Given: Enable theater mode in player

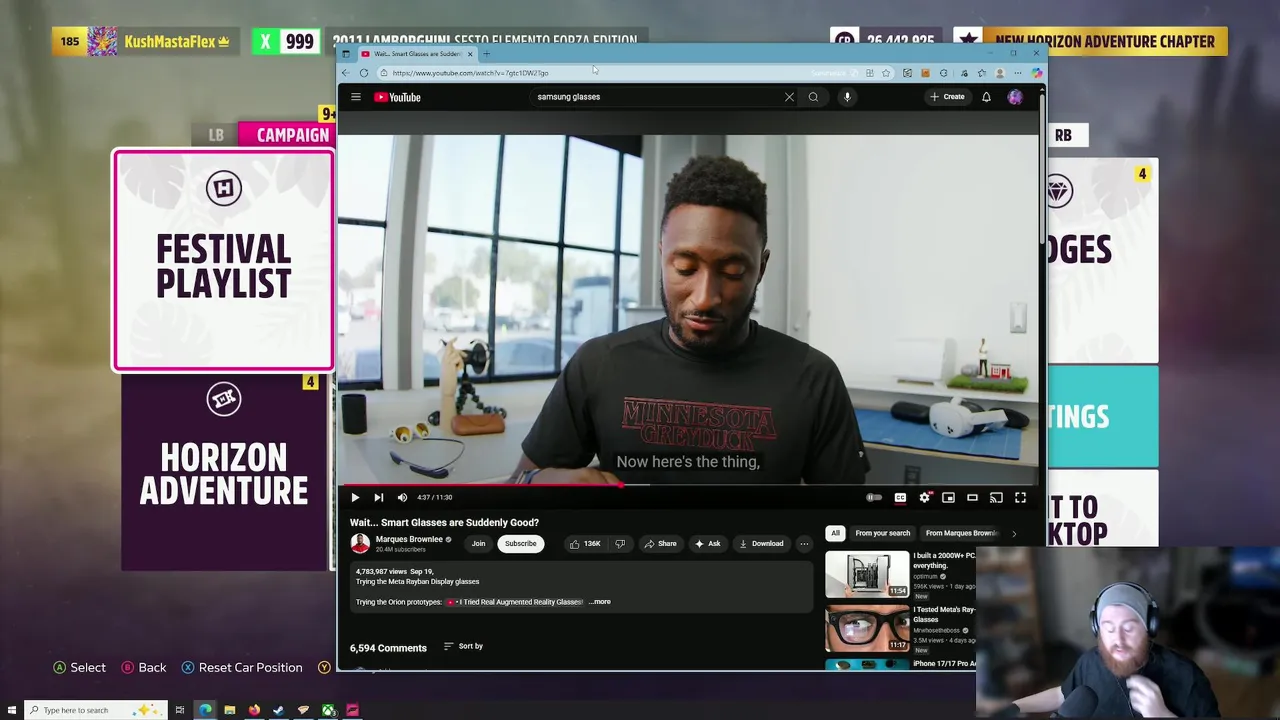Looking at the screenshot, I should tap(972, 497).
